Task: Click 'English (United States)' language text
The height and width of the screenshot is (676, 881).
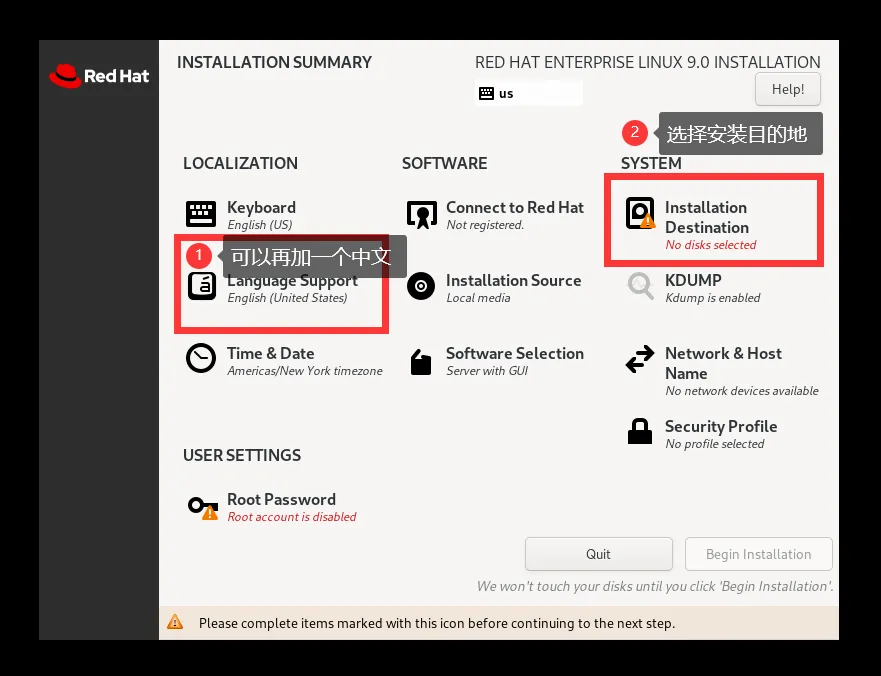Action: [287, 297]
